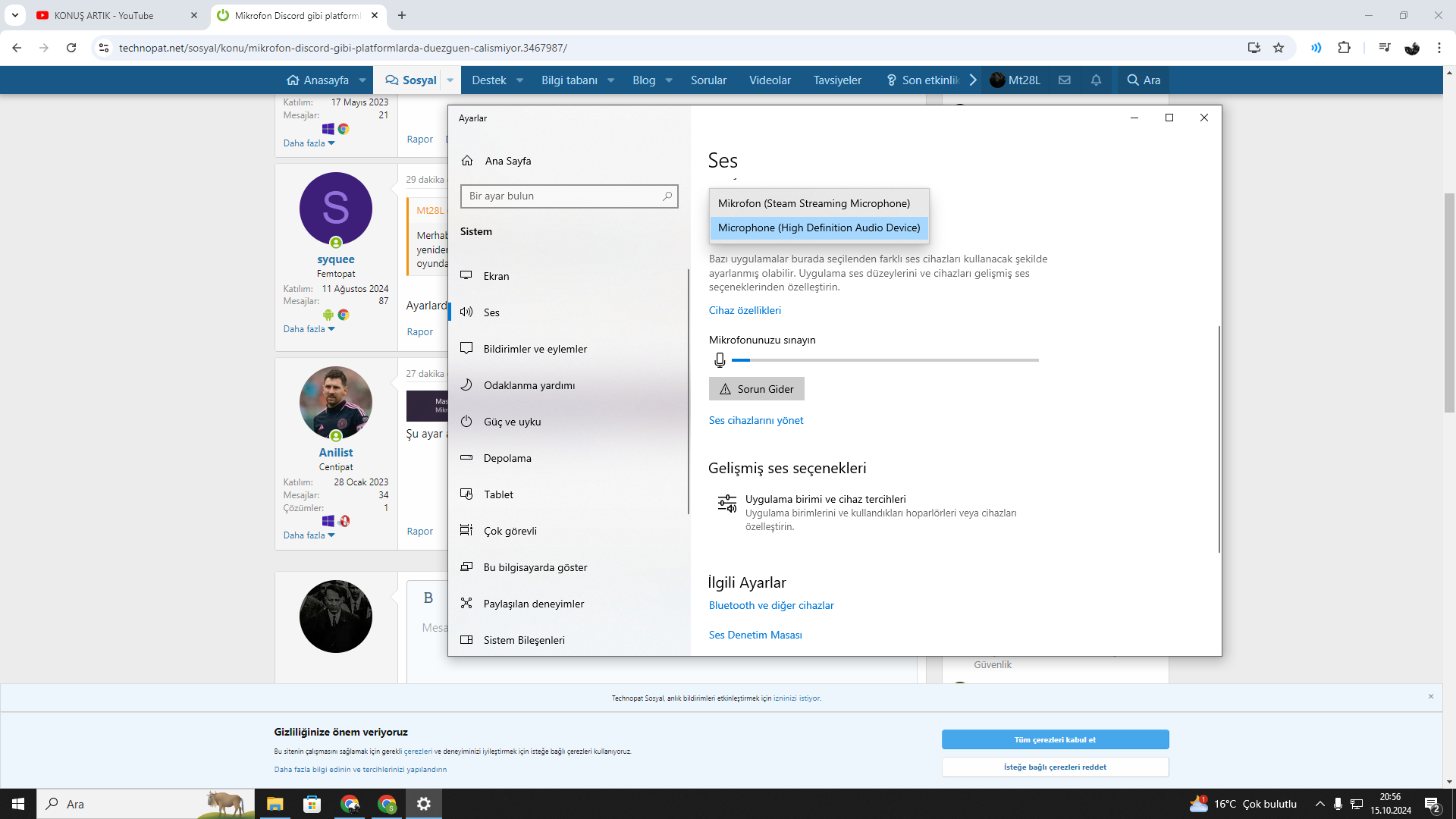Image resolution: width=1456 pixels, height=819 pixels.
Task: Open the Chrome extensions puzzle icon
Action: tap(1344, 48)
